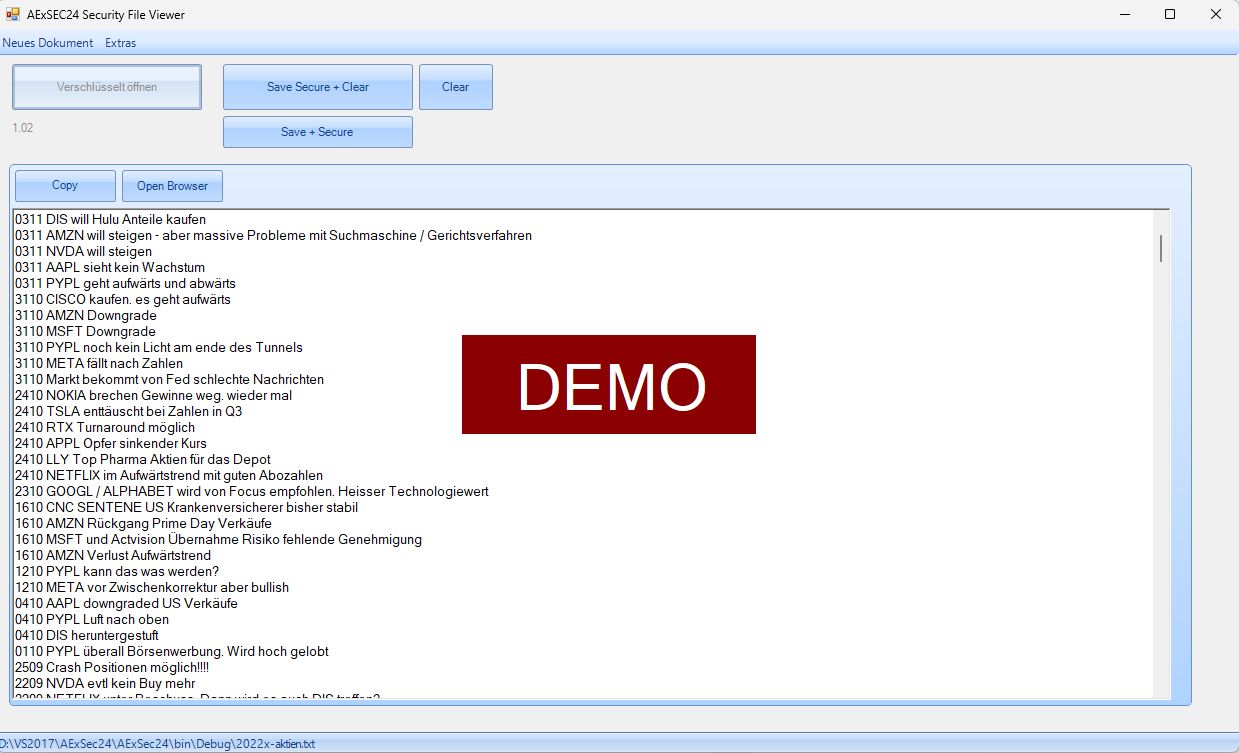This screenshot has height=753, width=1239.
Task: Open the Extras menu
Action: [120, 43]
